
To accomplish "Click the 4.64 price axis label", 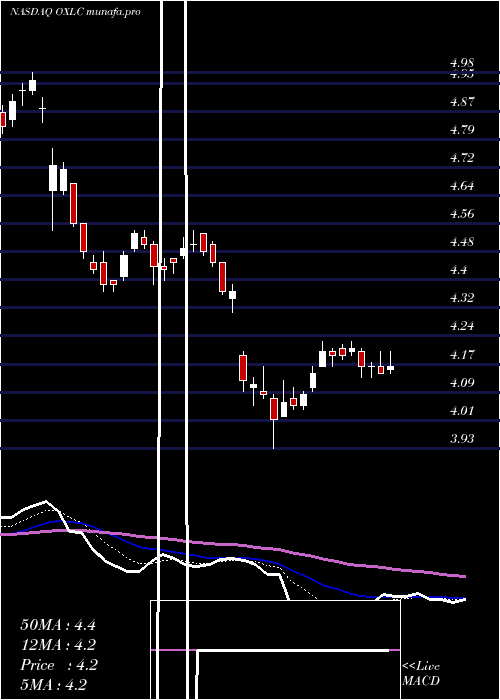I will pos(462,186).
